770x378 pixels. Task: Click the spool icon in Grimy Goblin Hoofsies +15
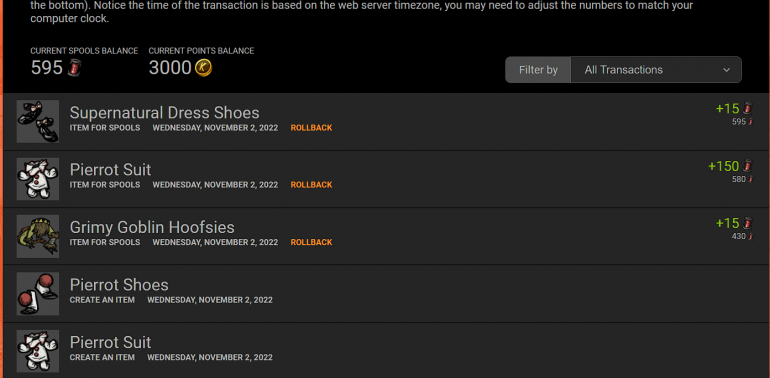747,223
